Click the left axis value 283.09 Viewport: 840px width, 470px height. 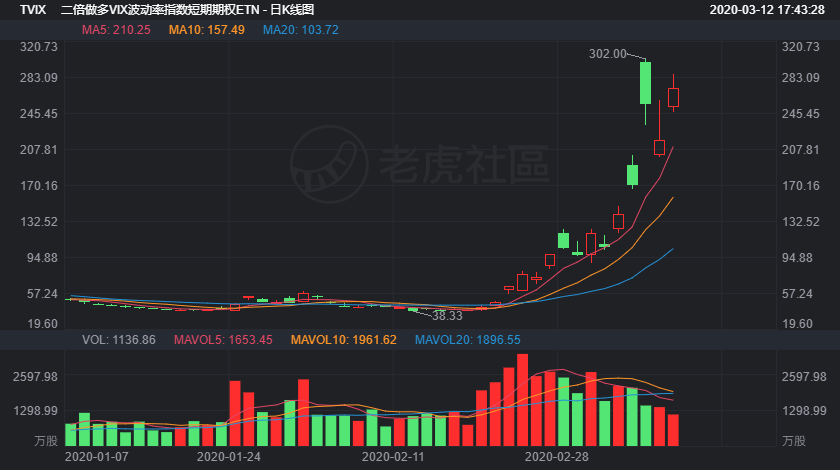click(39, 78)
